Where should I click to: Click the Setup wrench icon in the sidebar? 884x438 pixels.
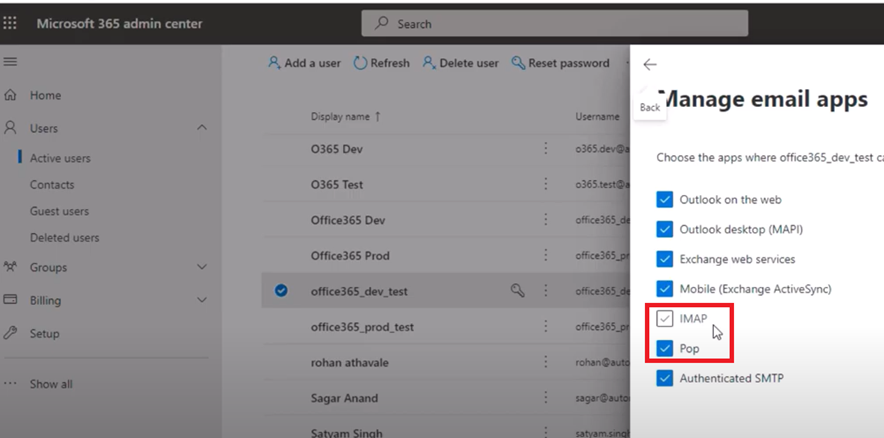pyautogui.click(x=10, y=333)
